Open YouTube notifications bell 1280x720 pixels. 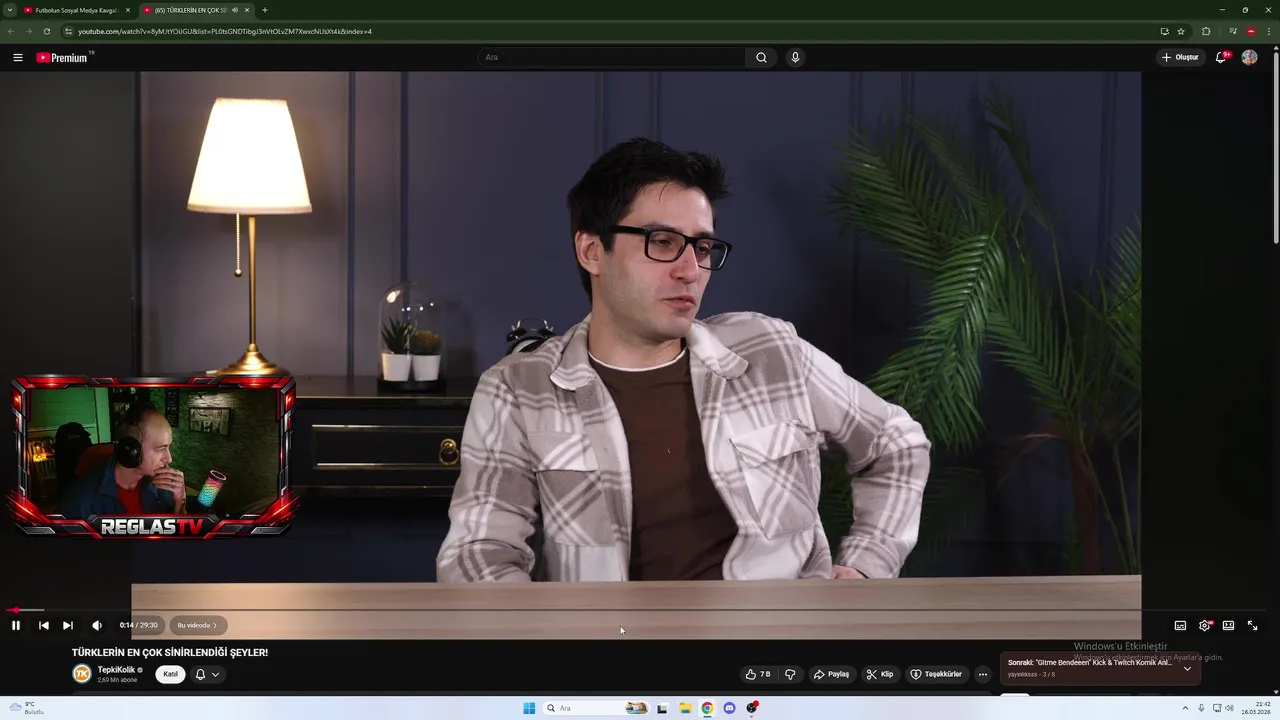[1221, 57]
